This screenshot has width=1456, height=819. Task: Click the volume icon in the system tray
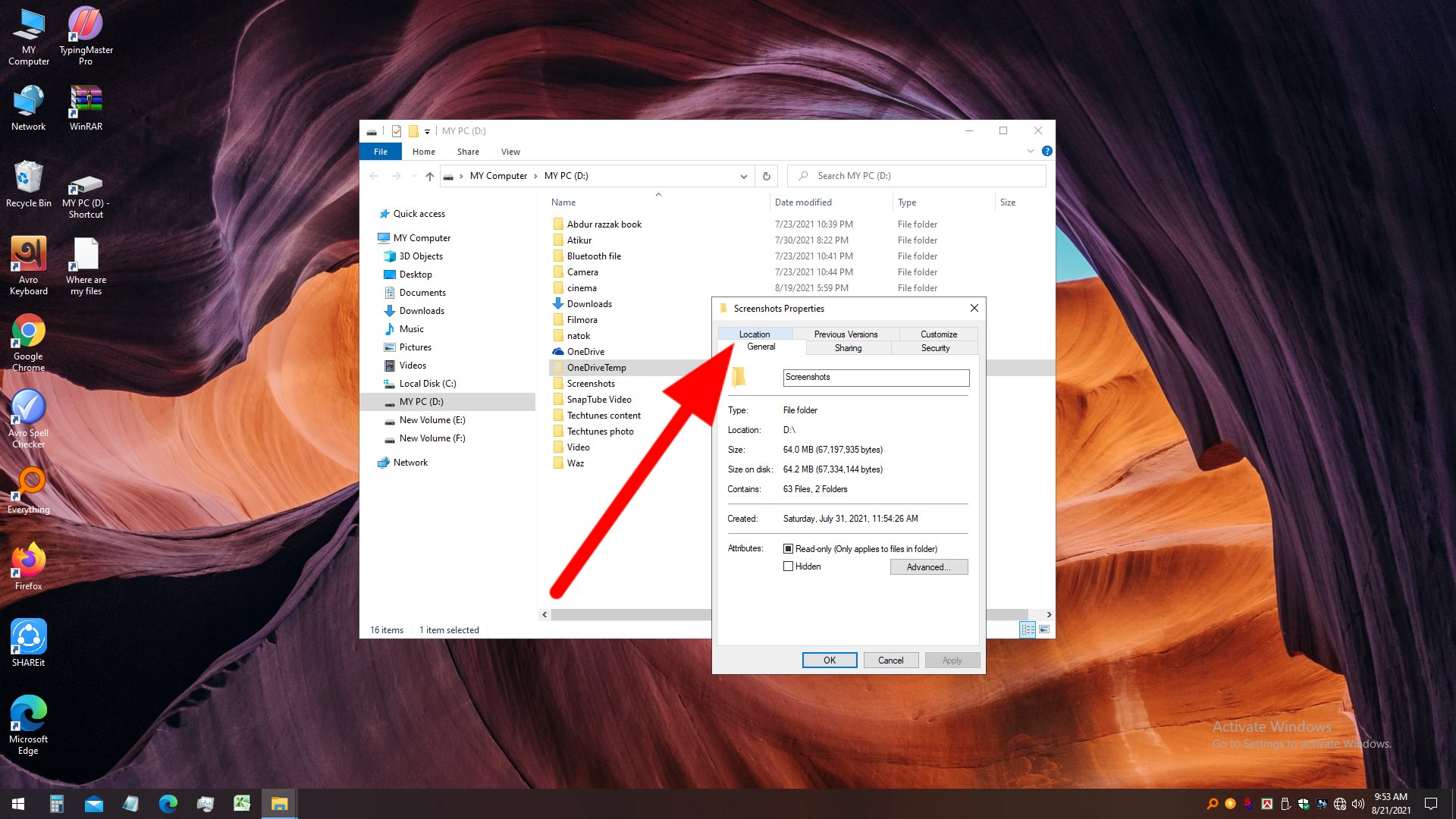pyautogui.click(x=1357, y=803)
